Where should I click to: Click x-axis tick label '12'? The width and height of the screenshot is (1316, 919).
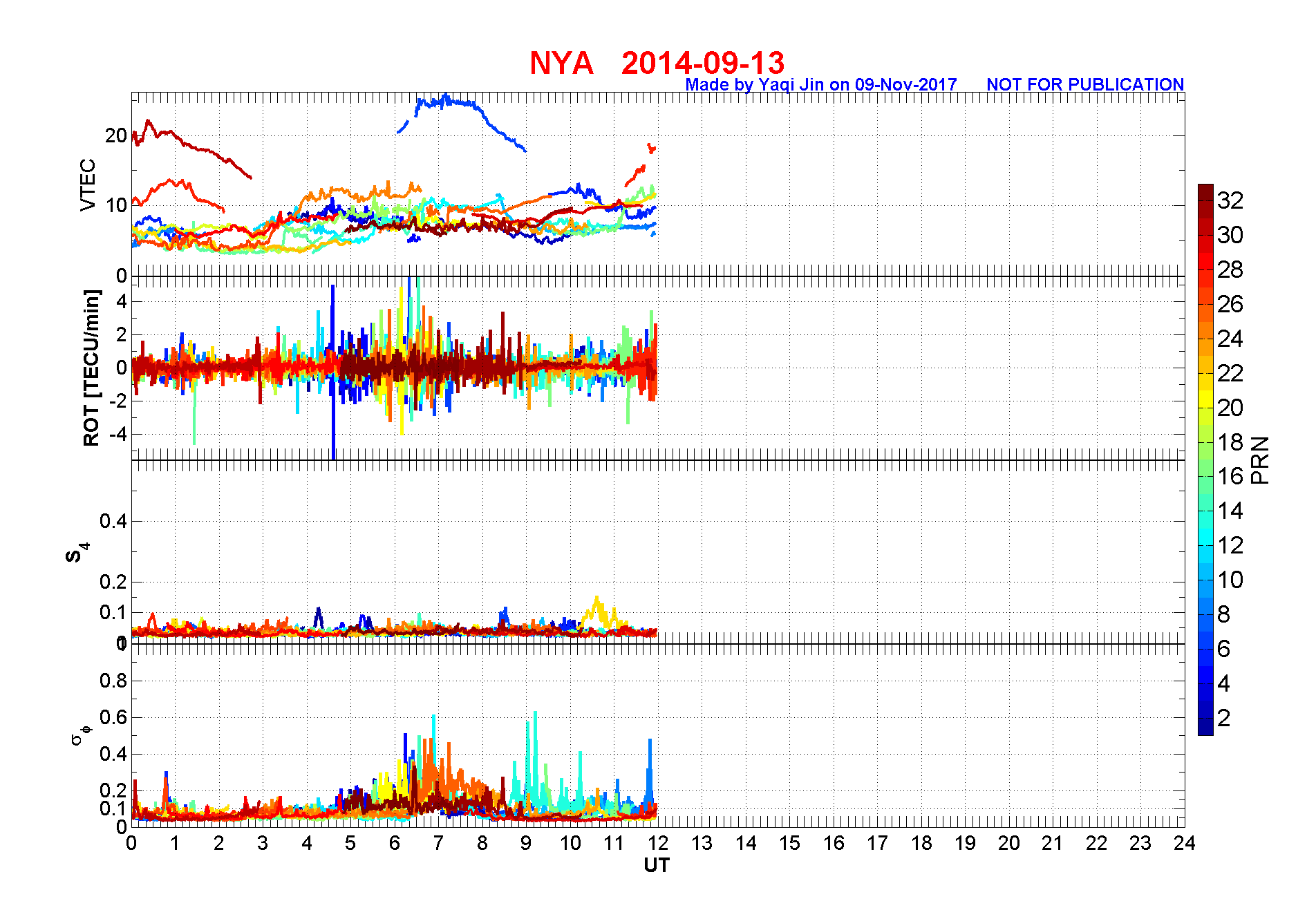click(x=658, y=843)
